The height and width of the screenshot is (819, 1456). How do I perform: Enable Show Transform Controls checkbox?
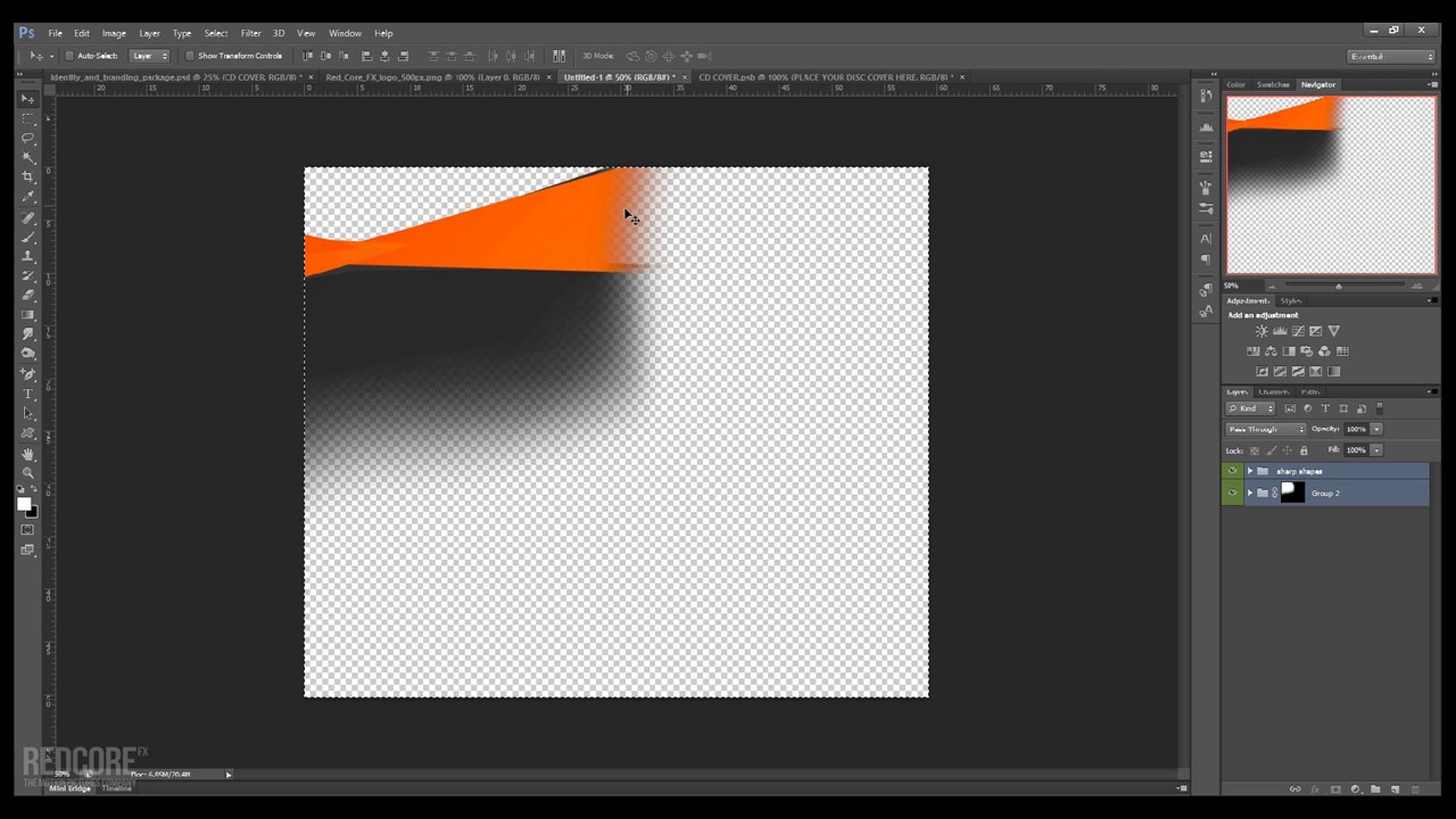pos(189,56)
